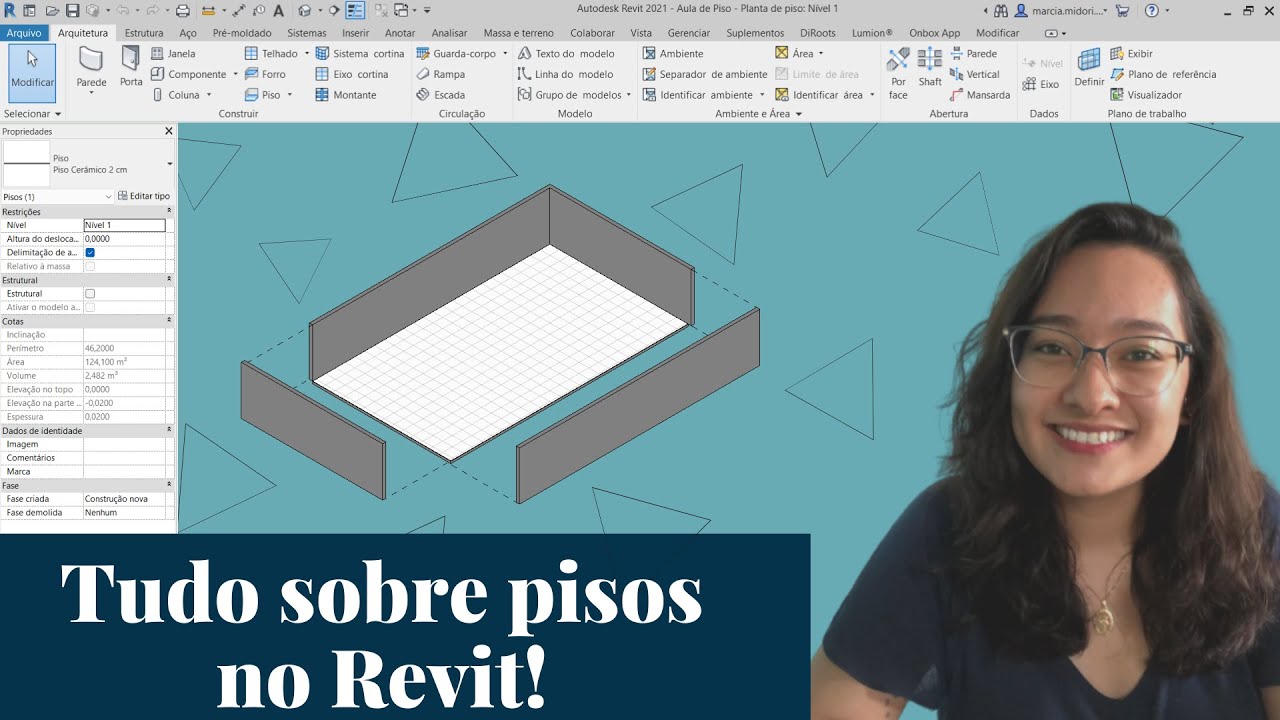Click the Definir work plane tool

(1089, 67)
